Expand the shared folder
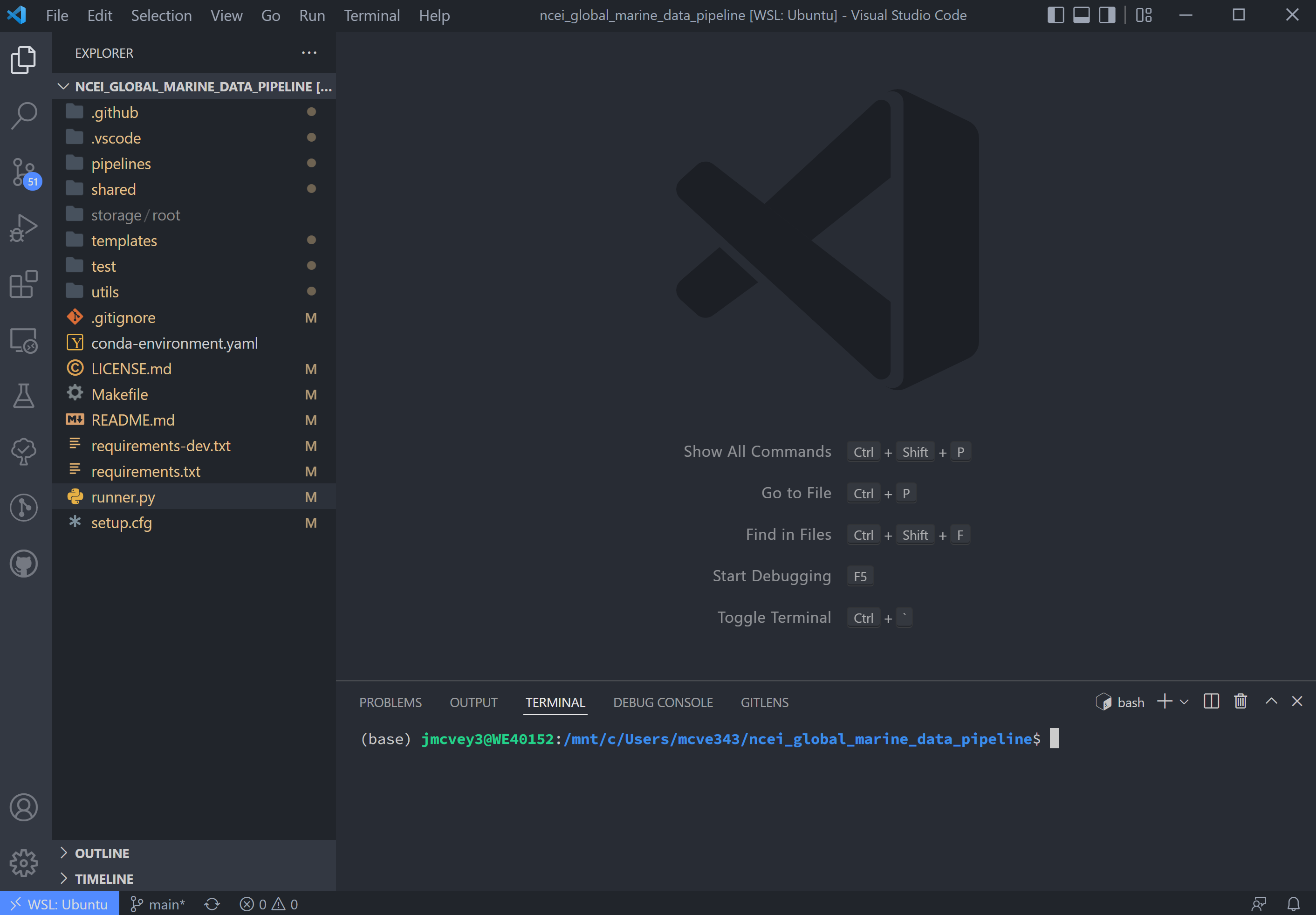The width and height of the screenshot is (1316, 915). (x=194, y=189)
